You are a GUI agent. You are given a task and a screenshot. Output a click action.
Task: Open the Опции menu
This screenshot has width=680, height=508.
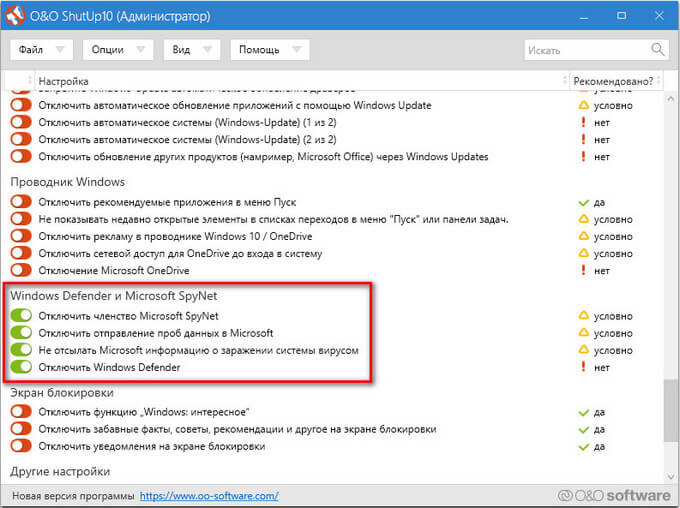(118, 49)
